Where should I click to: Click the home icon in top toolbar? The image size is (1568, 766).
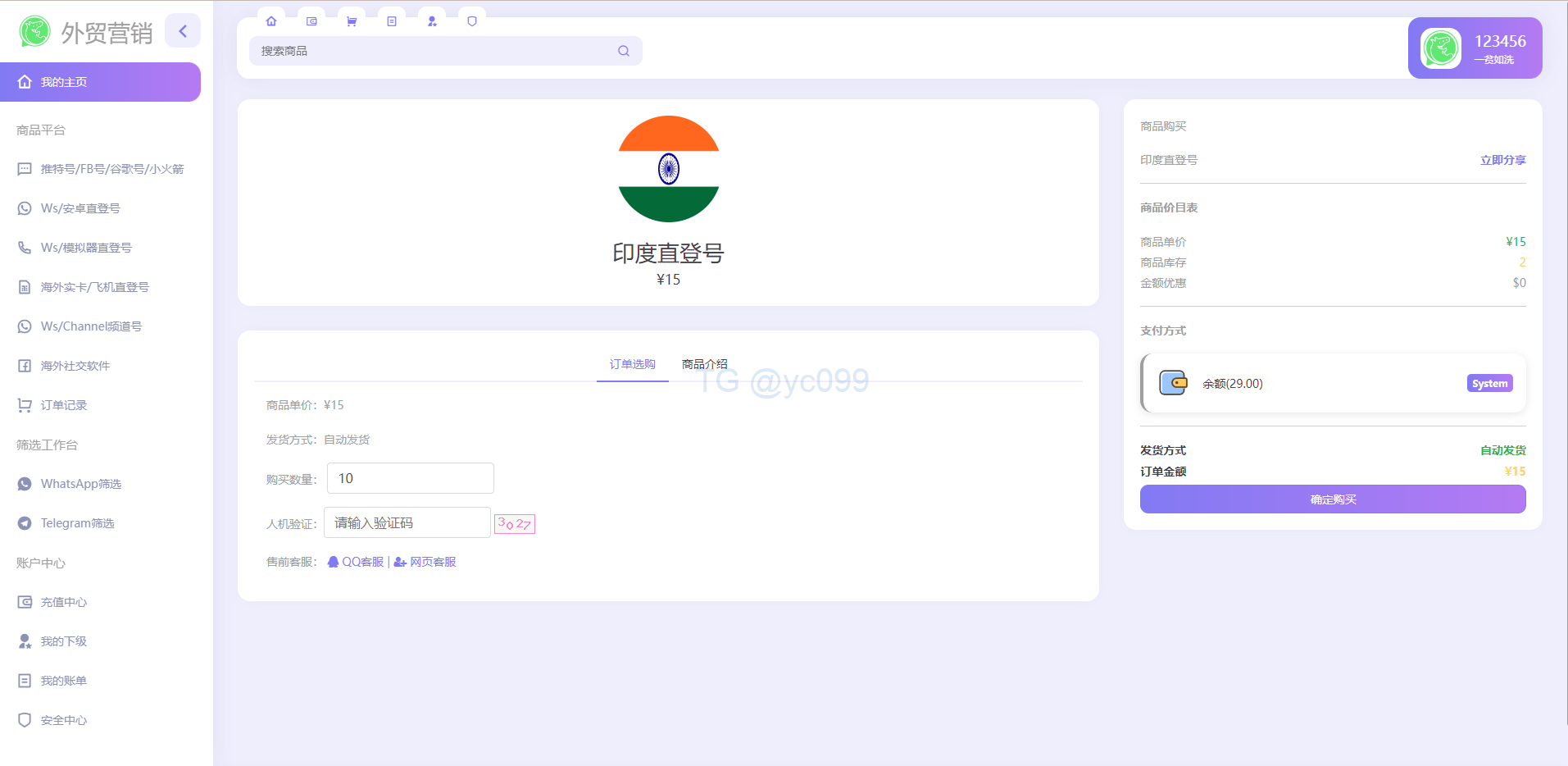click(x=271, y=21)
